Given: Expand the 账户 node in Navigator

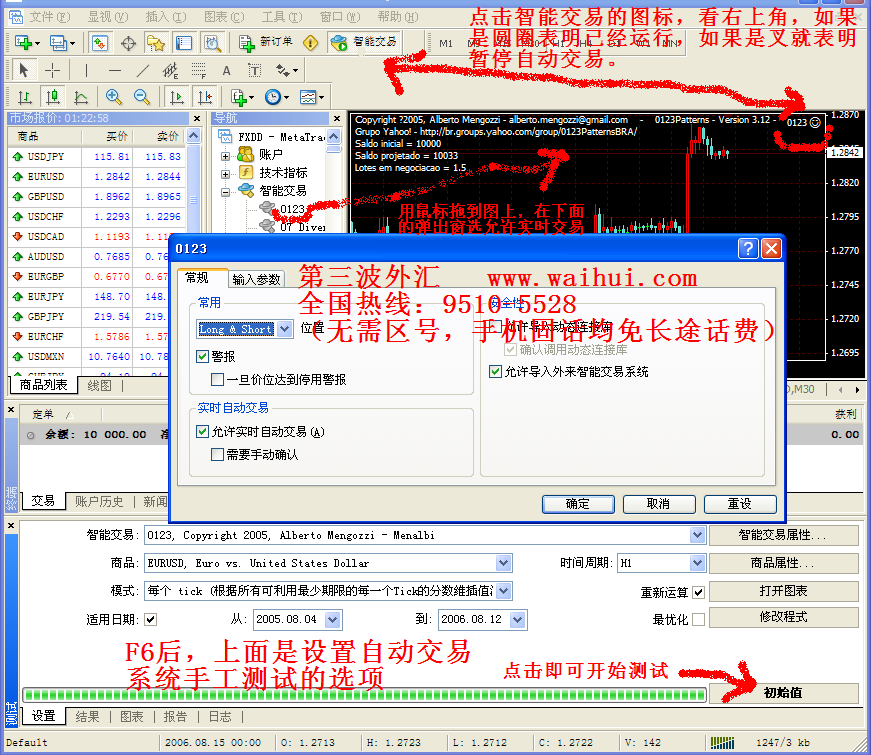Looking at the screenshot, I should click(x=226, y=156).
